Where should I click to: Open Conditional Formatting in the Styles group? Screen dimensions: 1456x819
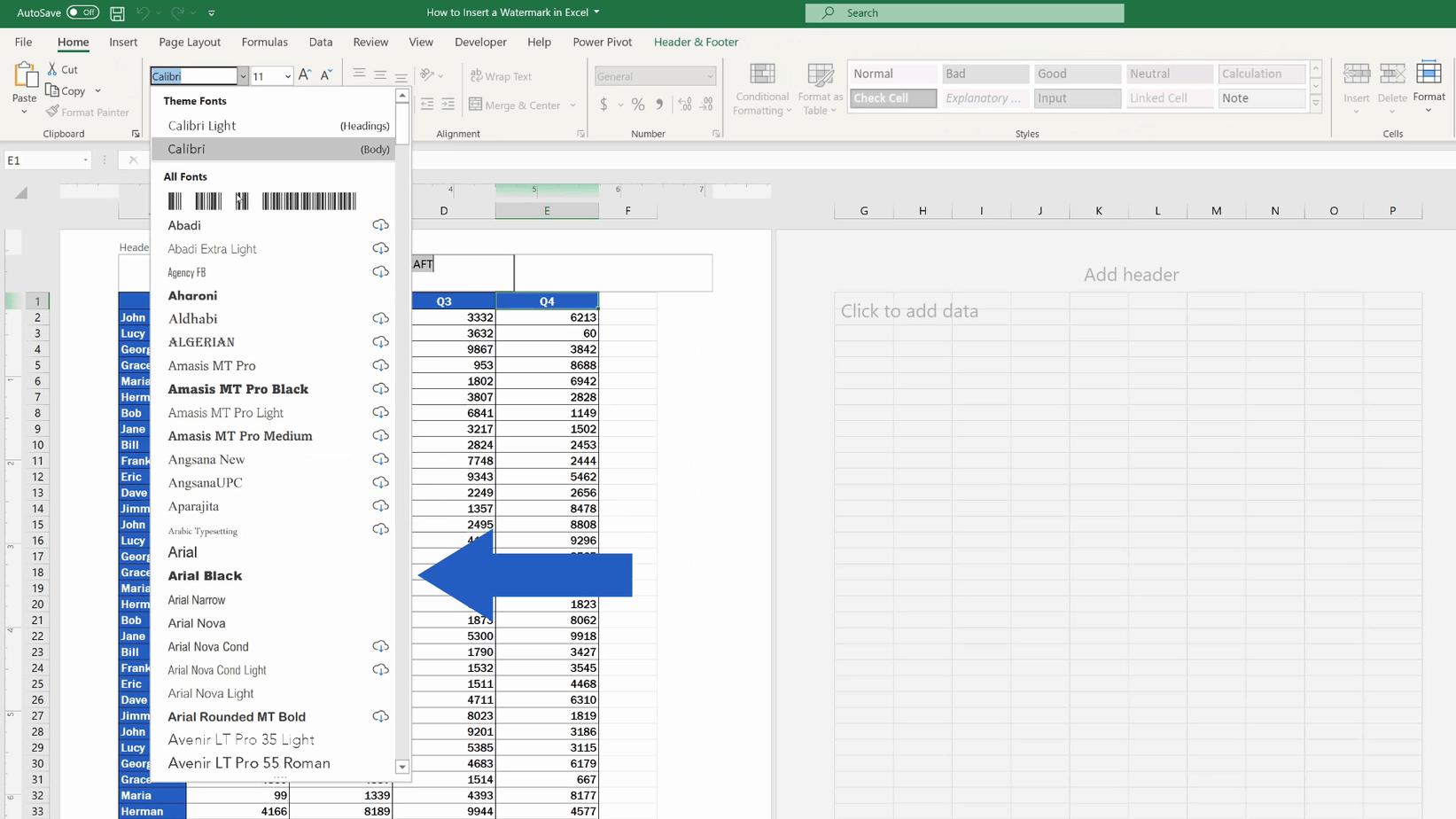761,89
